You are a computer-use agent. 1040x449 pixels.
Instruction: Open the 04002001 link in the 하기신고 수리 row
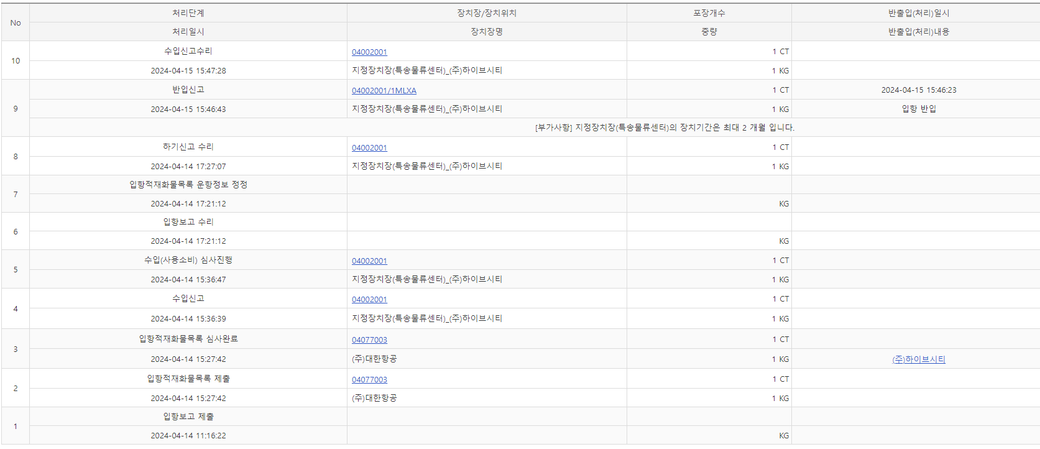click(x=369, y=147)
